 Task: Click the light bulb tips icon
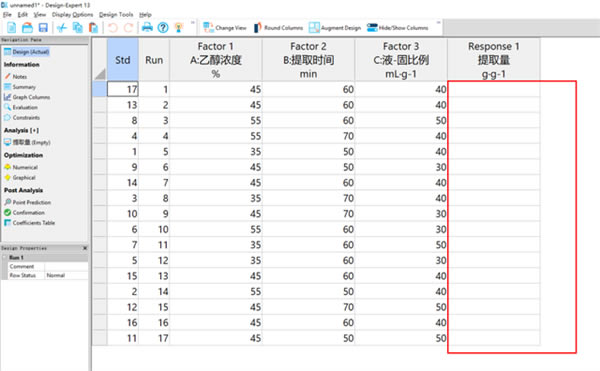tap(178, 28)
